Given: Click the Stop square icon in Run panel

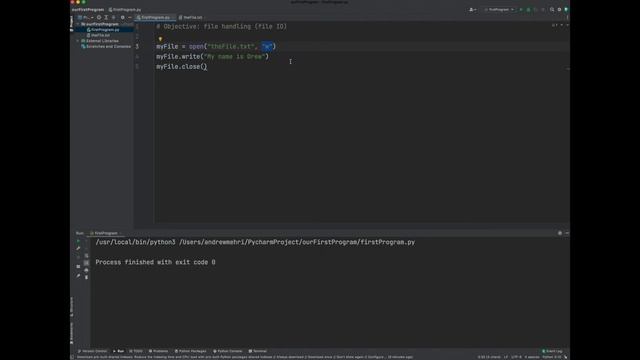Looking at the screenshot, I should pos(78,267).
